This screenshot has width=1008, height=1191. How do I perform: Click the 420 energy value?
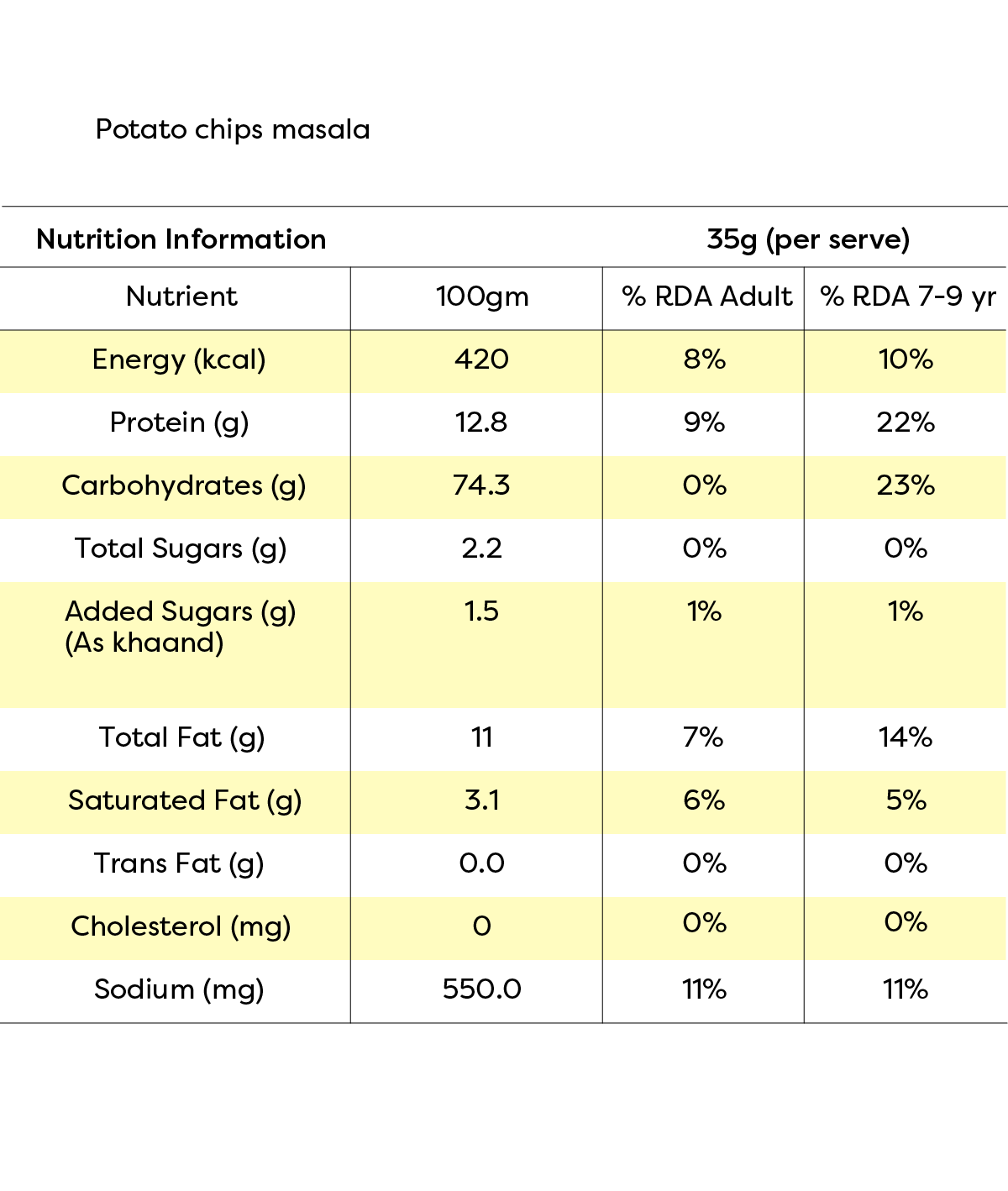(x=481, y=359)
